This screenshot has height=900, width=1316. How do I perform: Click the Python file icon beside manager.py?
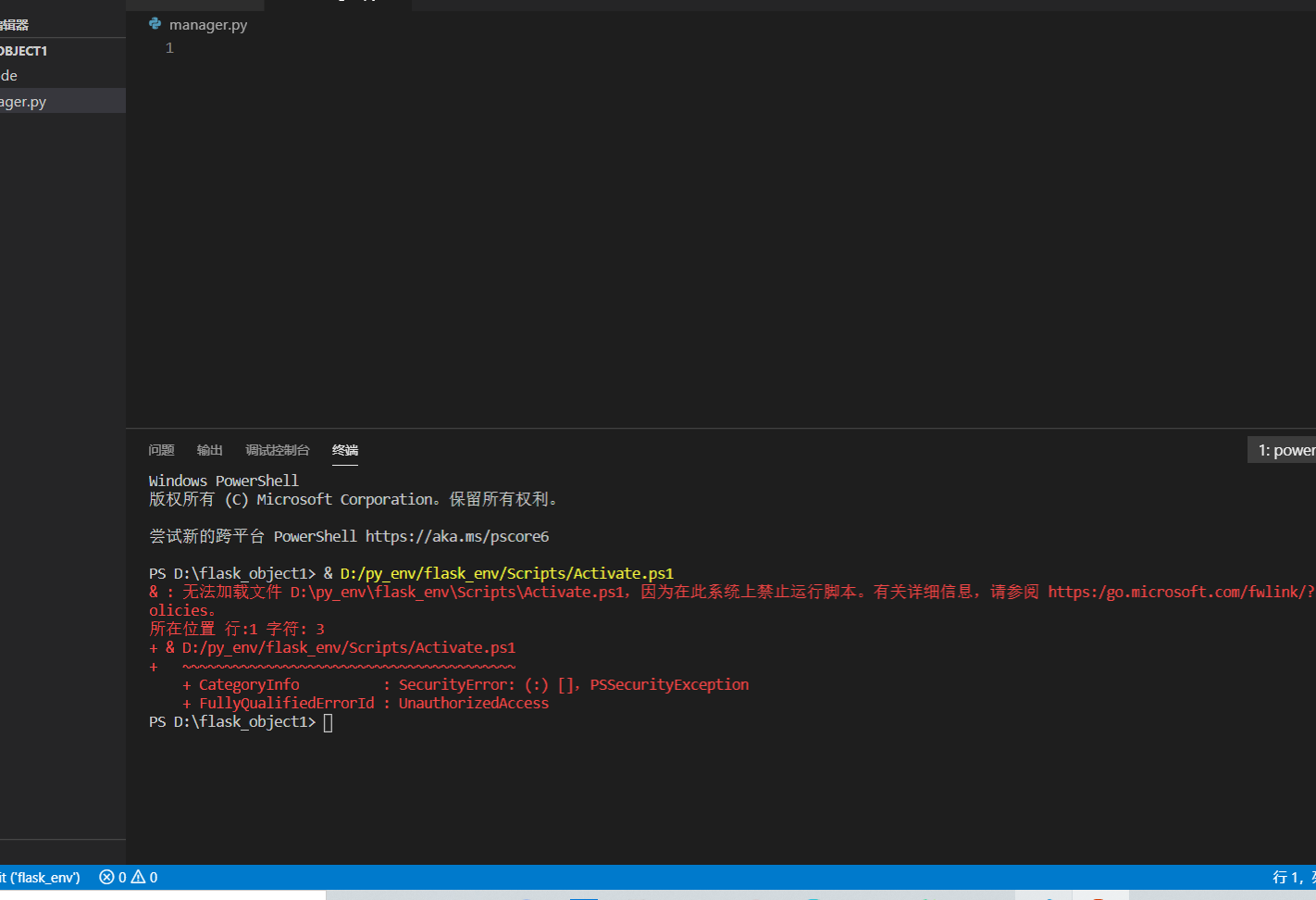click(x=155, y=23)
